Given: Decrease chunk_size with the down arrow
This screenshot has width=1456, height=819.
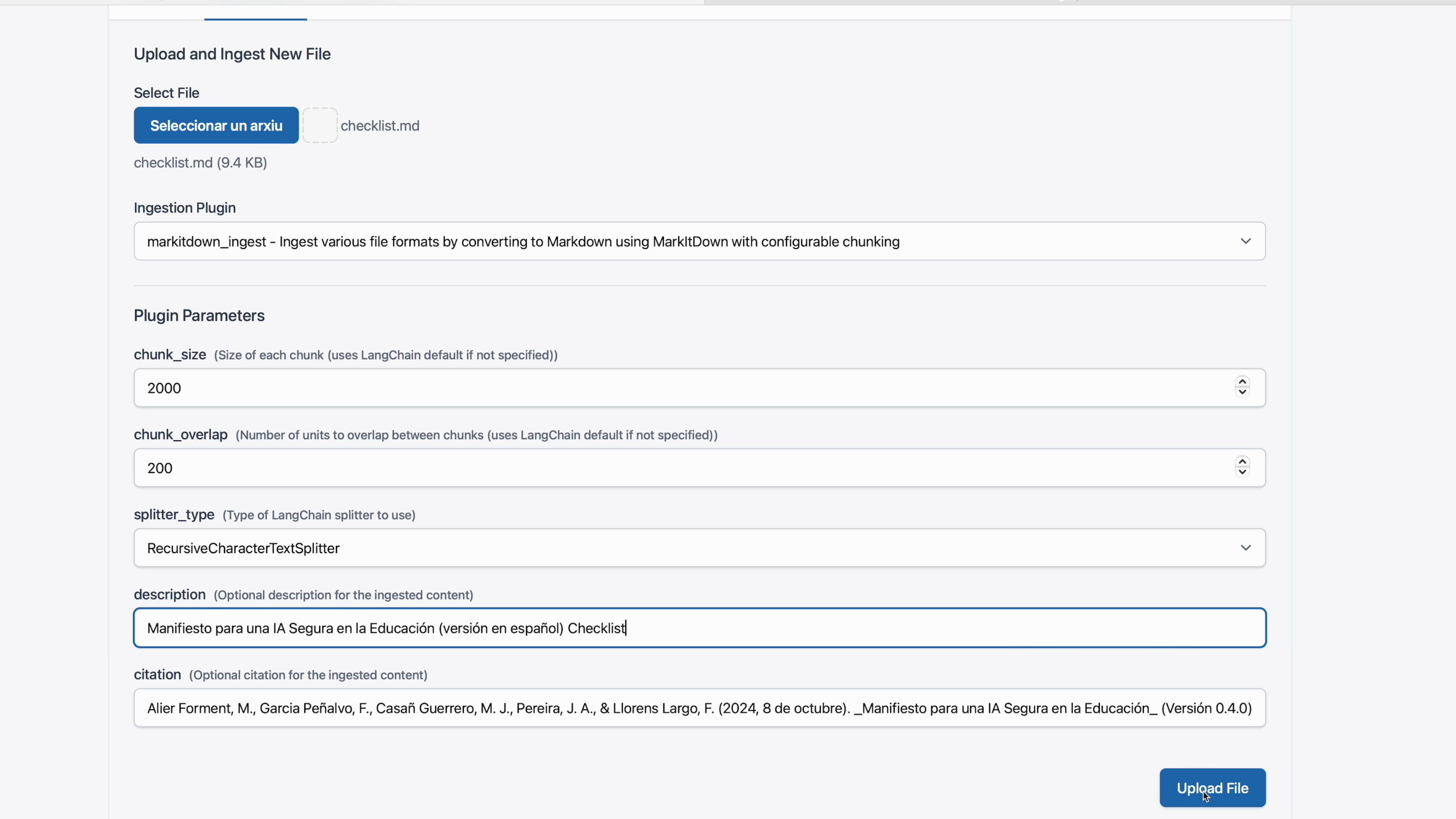Looking at the screenshot, I should [x=1242, y=393].
